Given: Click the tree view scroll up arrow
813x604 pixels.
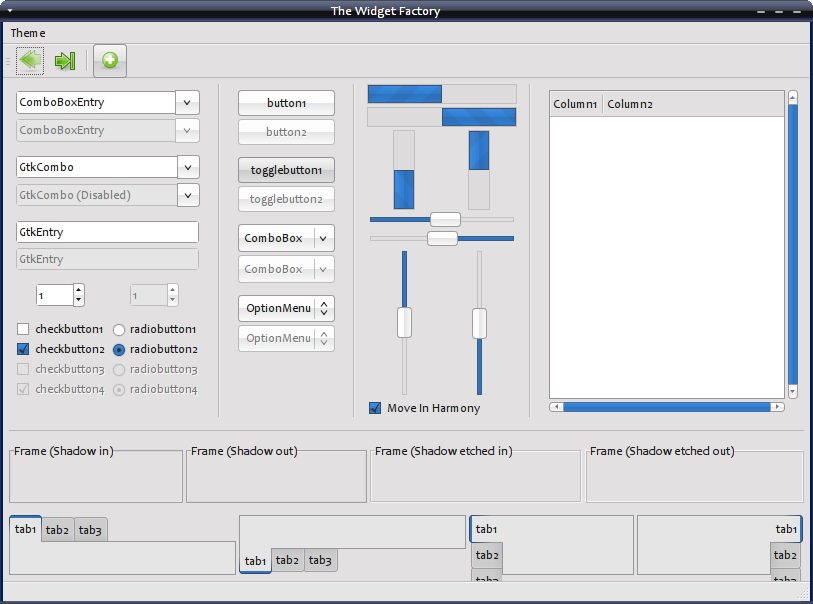Looking at the screenshot, I should click(x=792, y=97).
